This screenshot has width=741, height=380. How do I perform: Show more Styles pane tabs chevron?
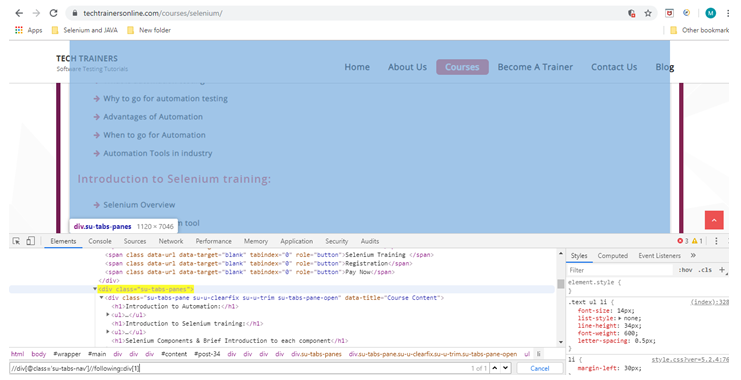pyautogui.click(x=693, y=255)
